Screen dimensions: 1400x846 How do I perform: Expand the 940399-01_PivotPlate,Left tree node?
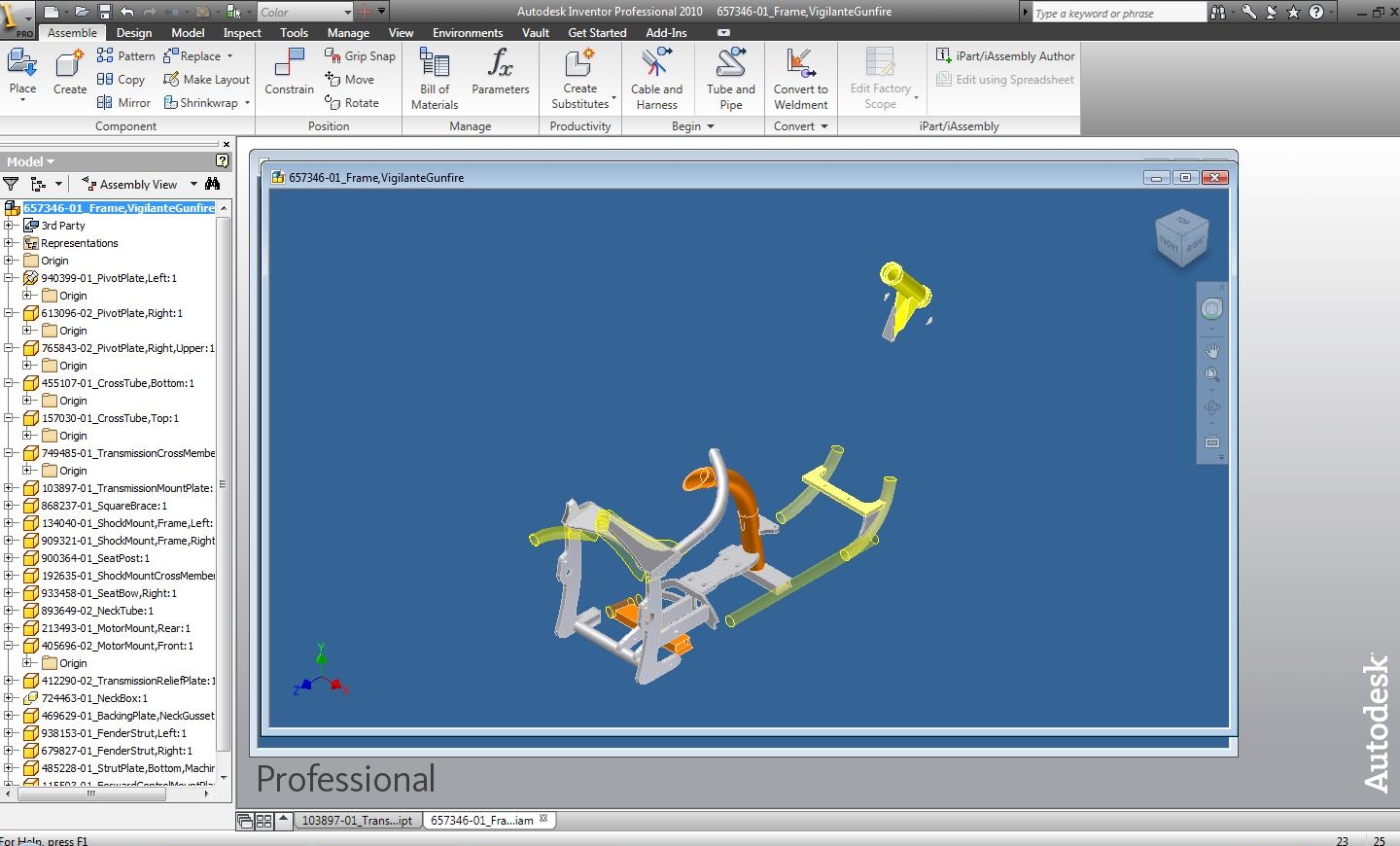tap(9, 277)
